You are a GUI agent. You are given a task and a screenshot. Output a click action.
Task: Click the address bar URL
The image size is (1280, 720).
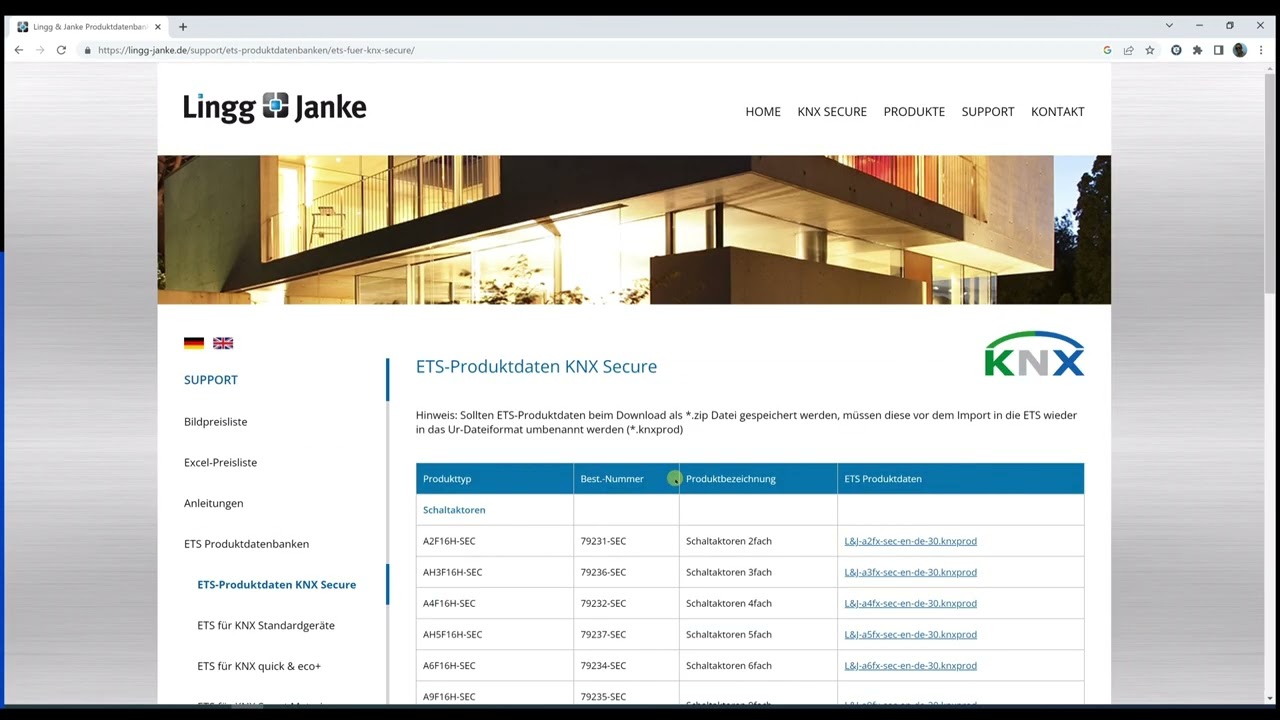coord(256,50)
